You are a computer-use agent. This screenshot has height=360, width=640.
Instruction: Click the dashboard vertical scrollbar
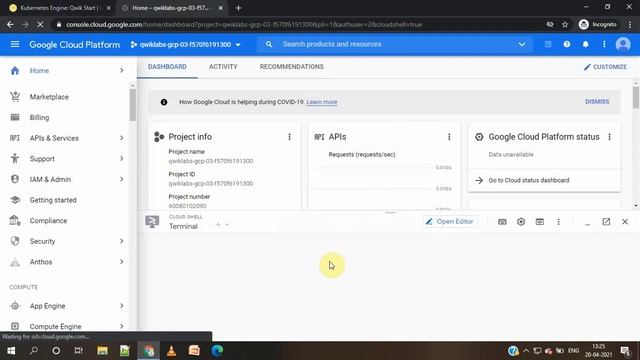tap(636, 98)
